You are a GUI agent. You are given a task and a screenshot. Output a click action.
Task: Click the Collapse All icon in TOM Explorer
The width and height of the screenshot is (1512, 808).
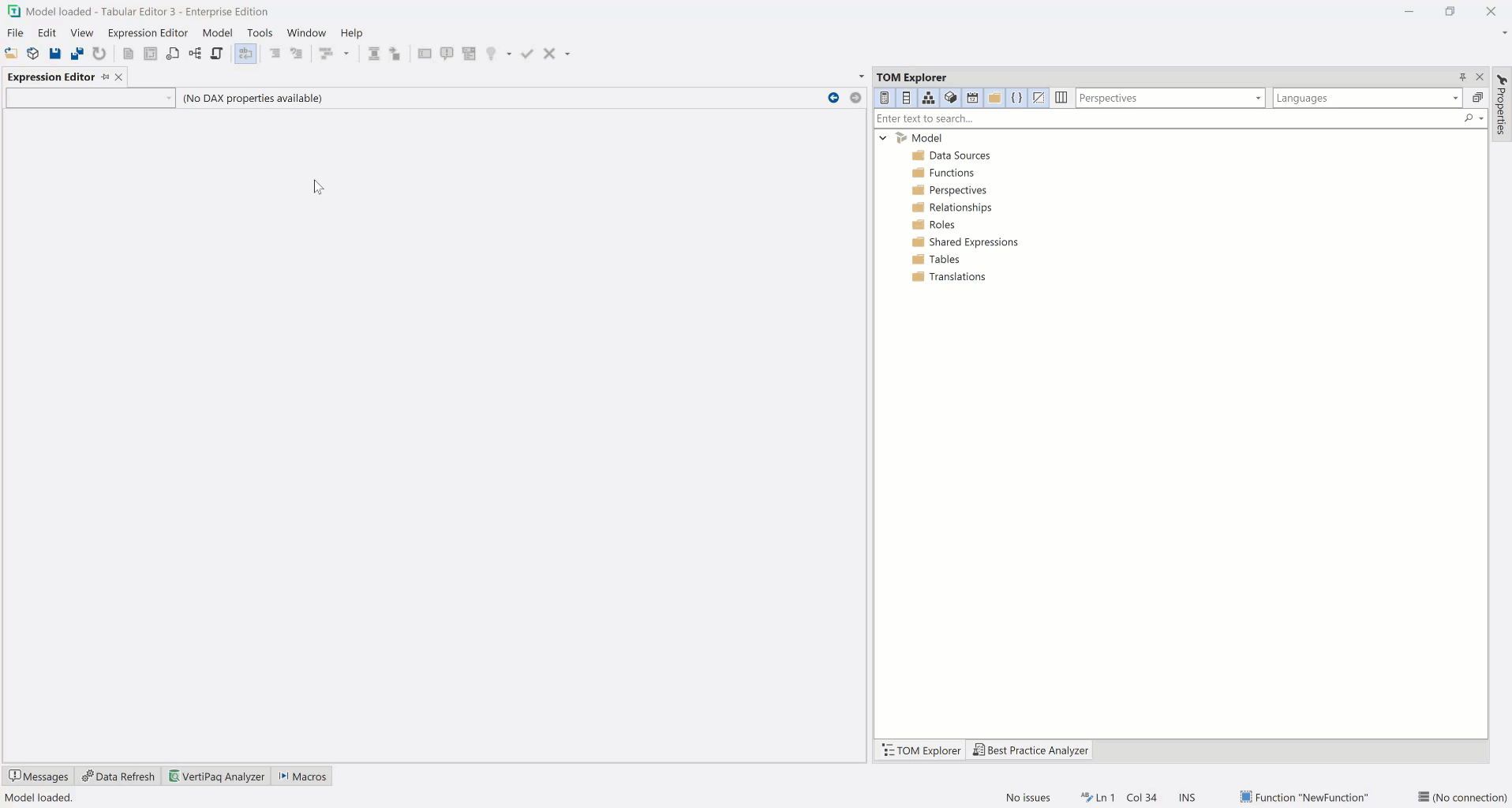1477,98
